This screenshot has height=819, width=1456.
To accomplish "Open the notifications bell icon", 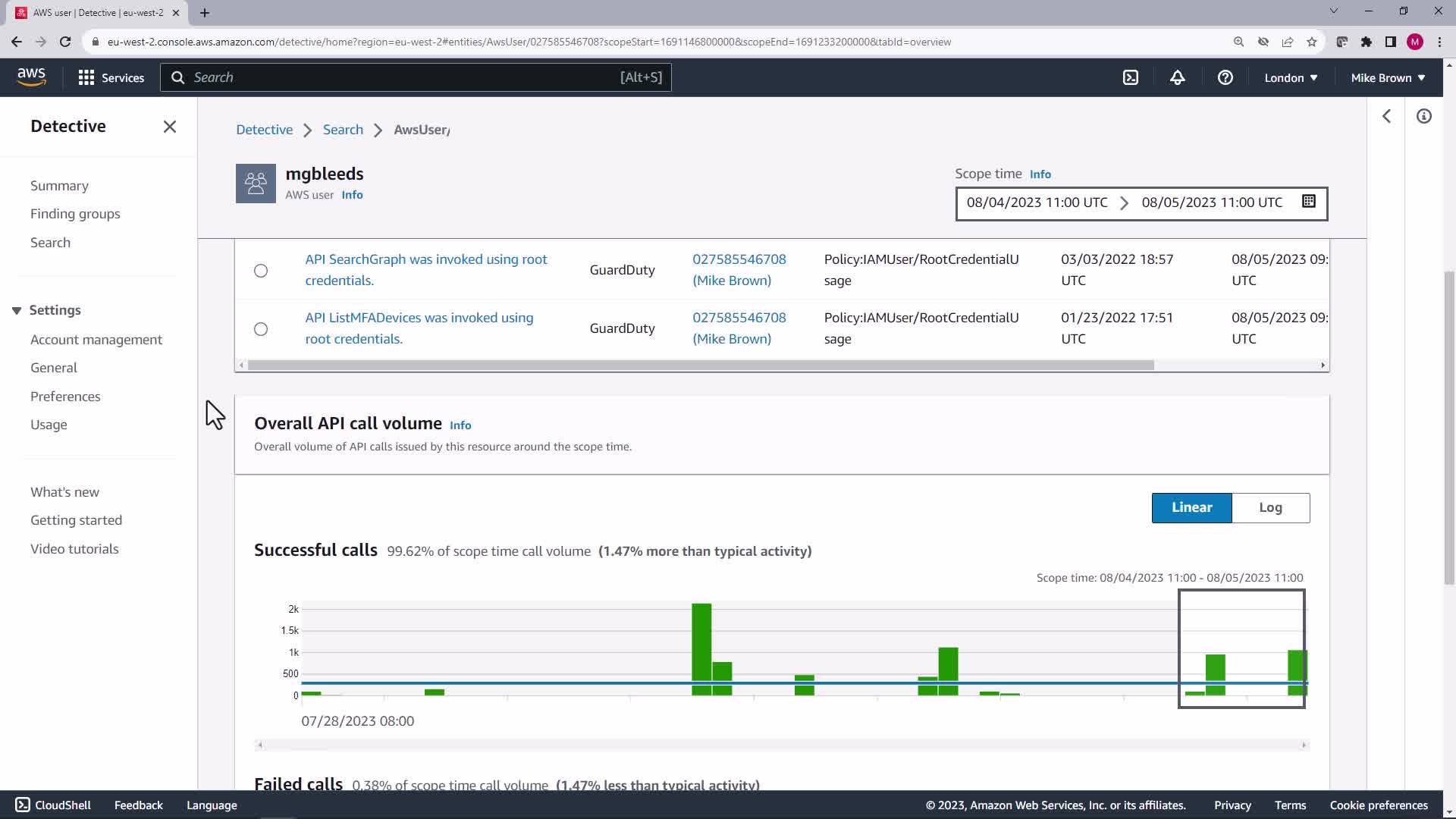I will [1178, 77].
